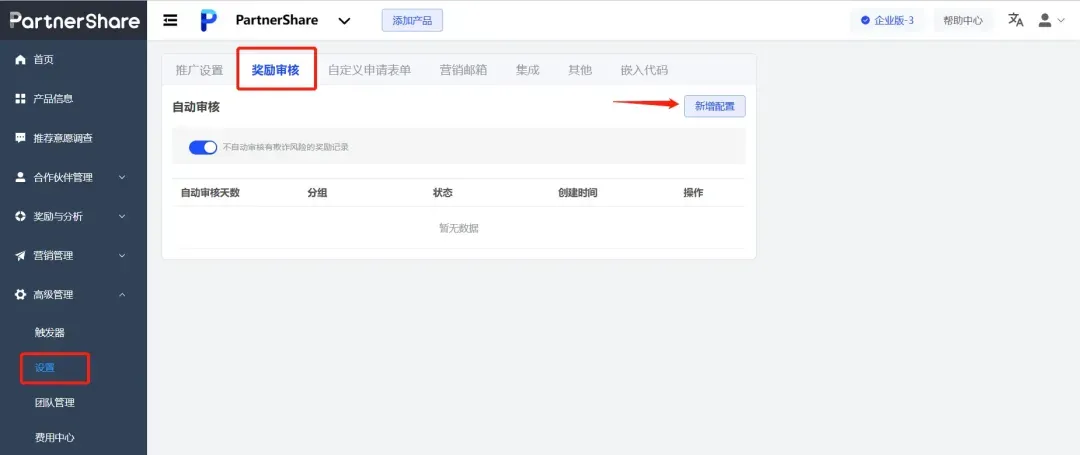Image resolution: width=1080 pixels, height=455 pixels.
Task: Open 团队管理 in the sidebar
Action: [54, 403]
